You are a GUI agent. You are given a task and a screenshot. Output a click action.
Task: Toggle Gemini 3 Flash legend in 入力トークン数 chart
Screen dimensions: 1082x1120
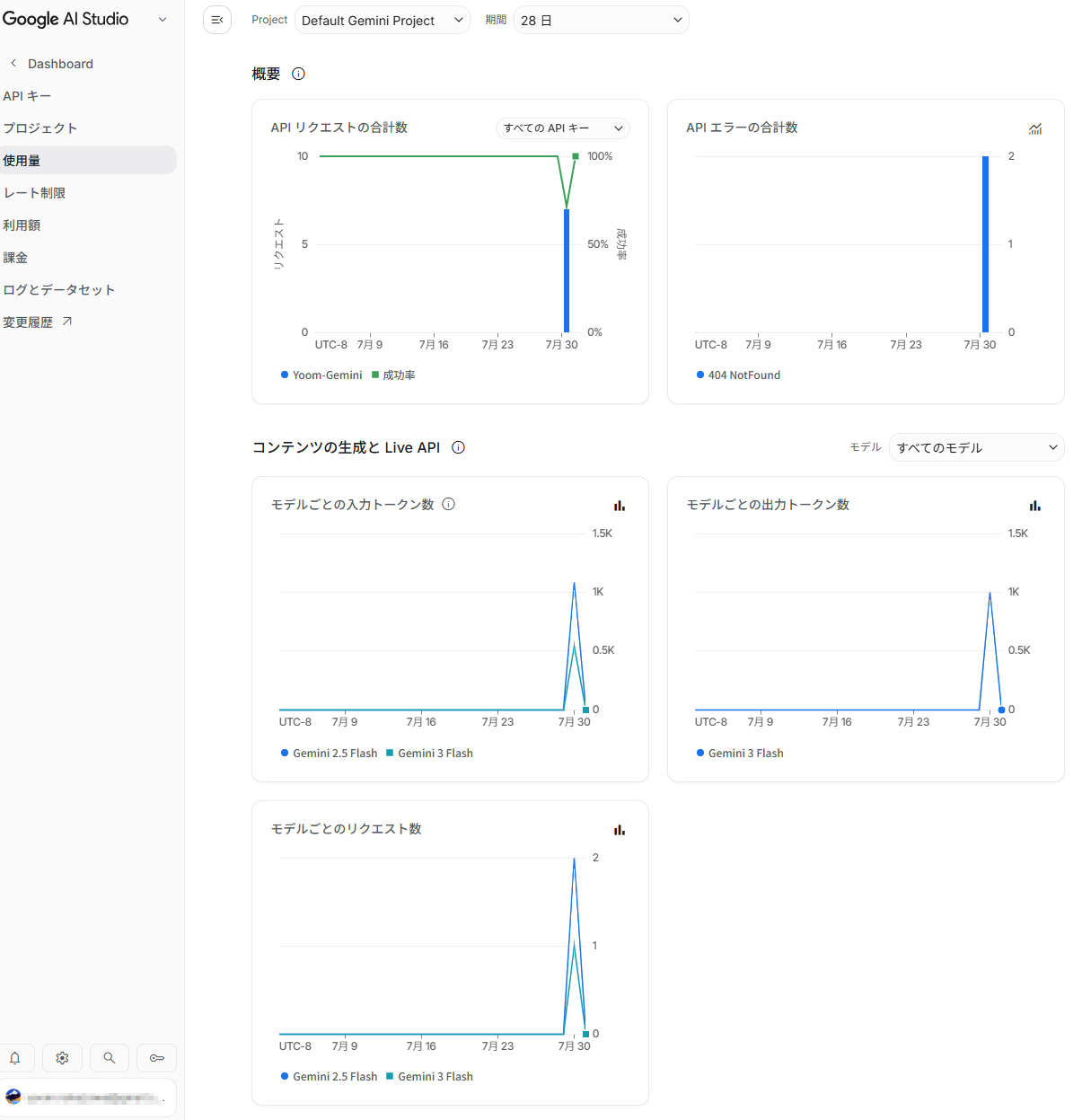[x=429, y=754]
